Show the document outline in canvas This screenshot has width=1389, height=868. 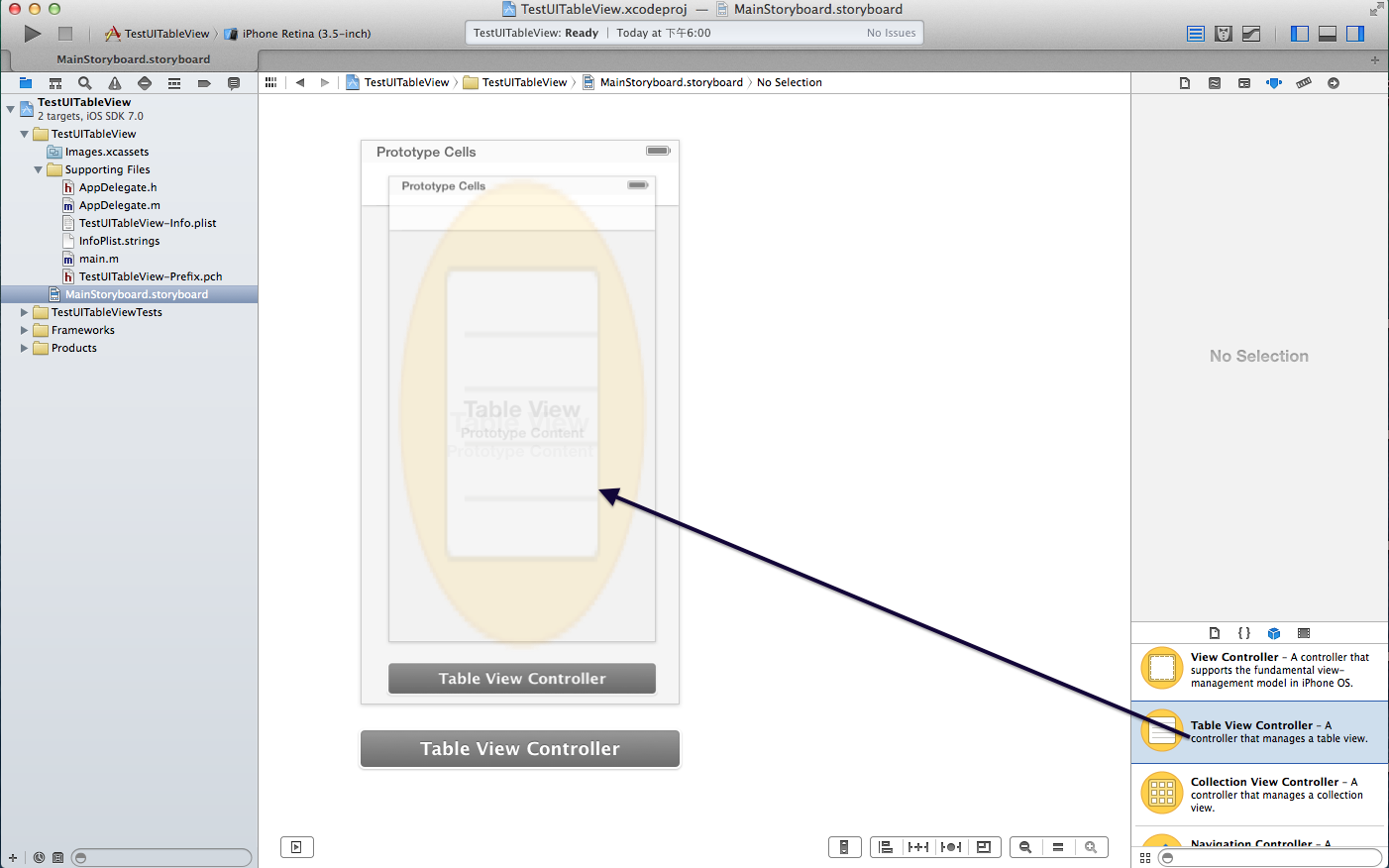296,847
